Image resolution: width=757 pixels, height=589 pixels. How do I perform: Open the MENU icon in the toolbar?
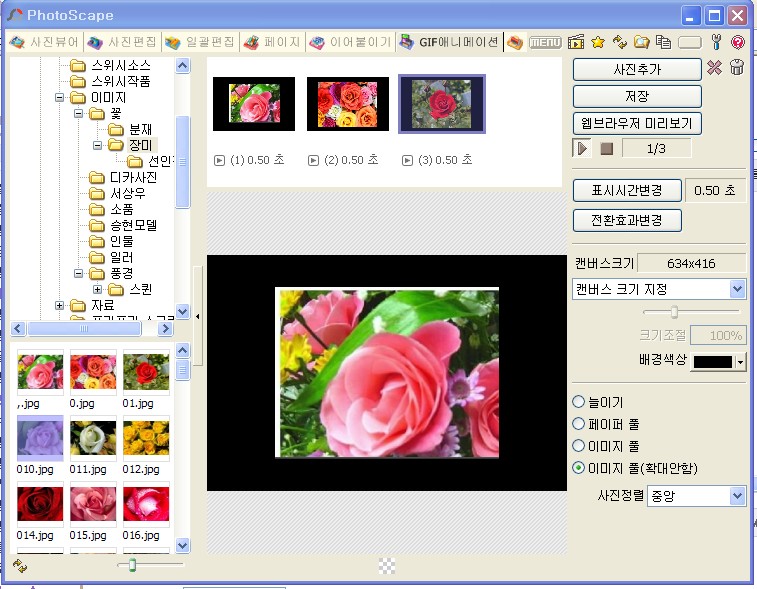coord(545,42)
